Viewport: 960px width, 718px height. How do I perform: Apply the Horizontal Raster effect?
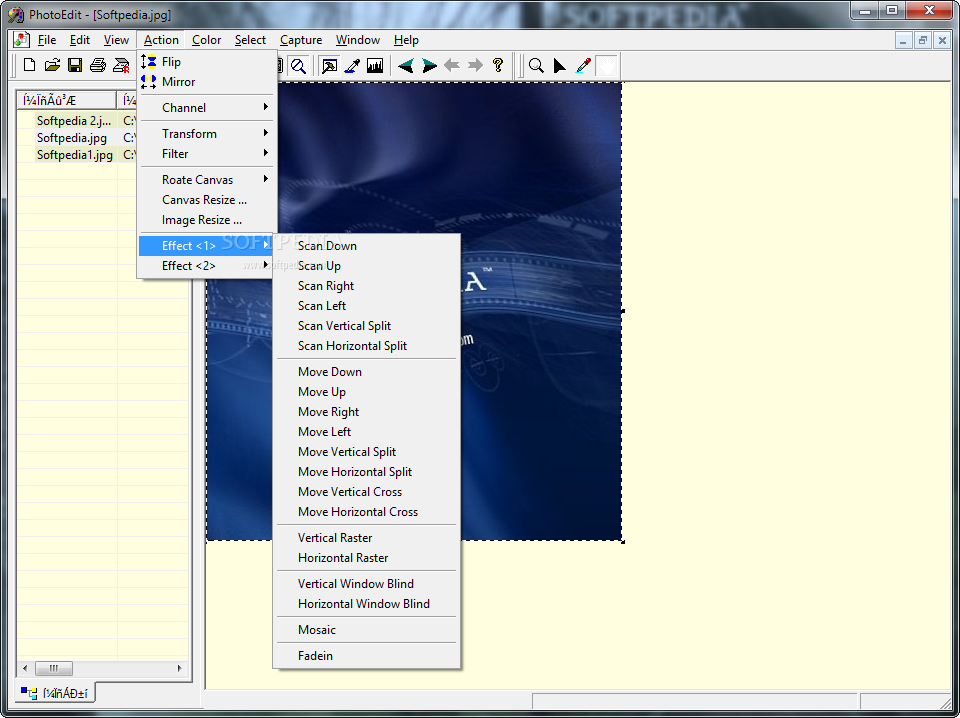tap(367, 558)
